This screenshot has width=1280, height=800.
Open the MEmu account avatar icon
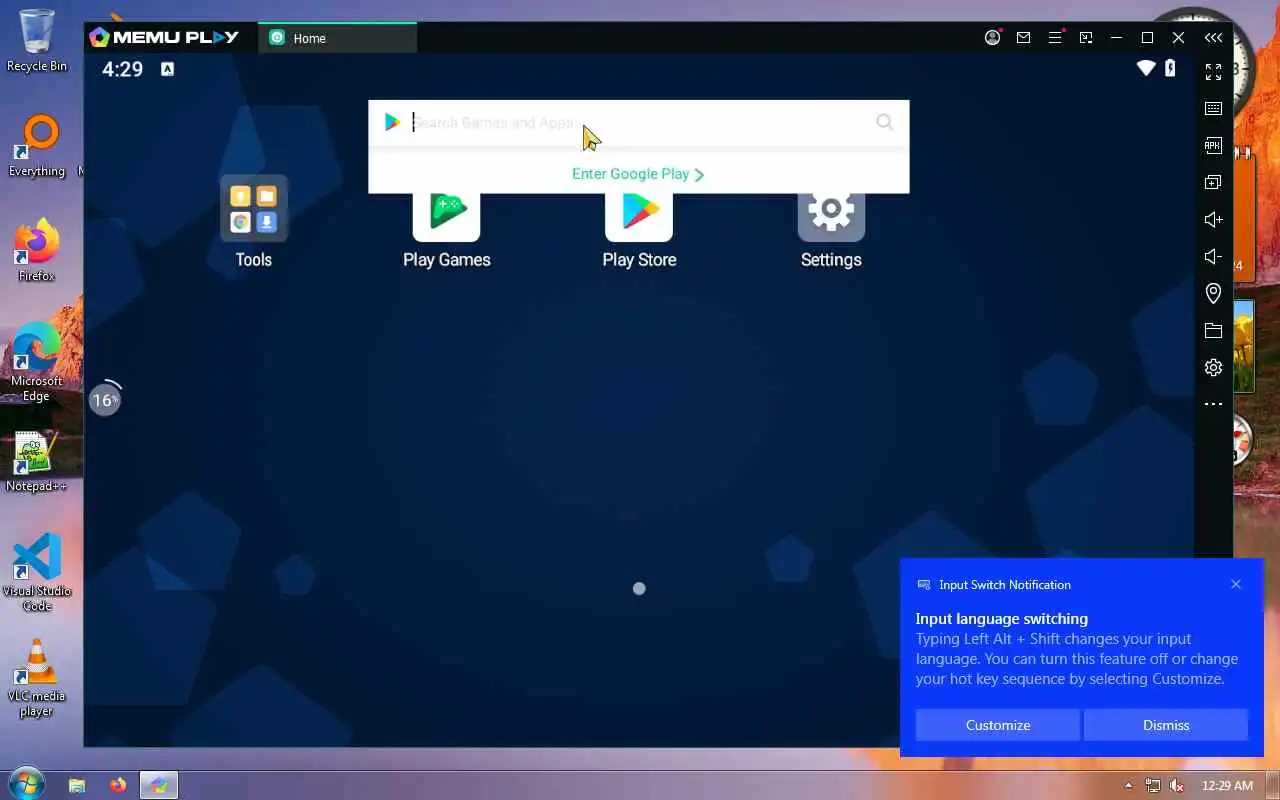pyautogui.click(x=992, y=38)
